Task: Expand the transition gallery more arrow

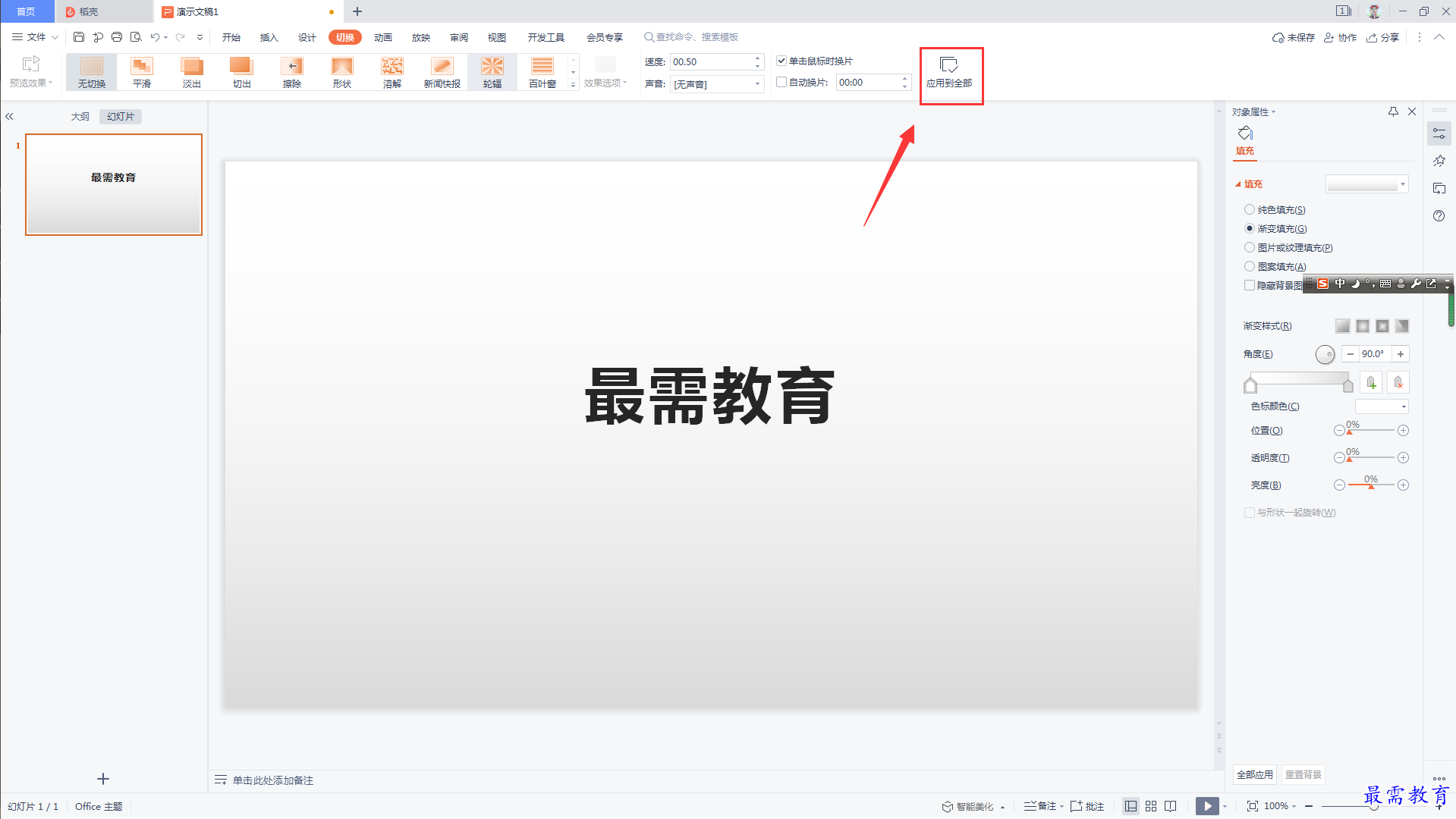Action: (574, 85)
